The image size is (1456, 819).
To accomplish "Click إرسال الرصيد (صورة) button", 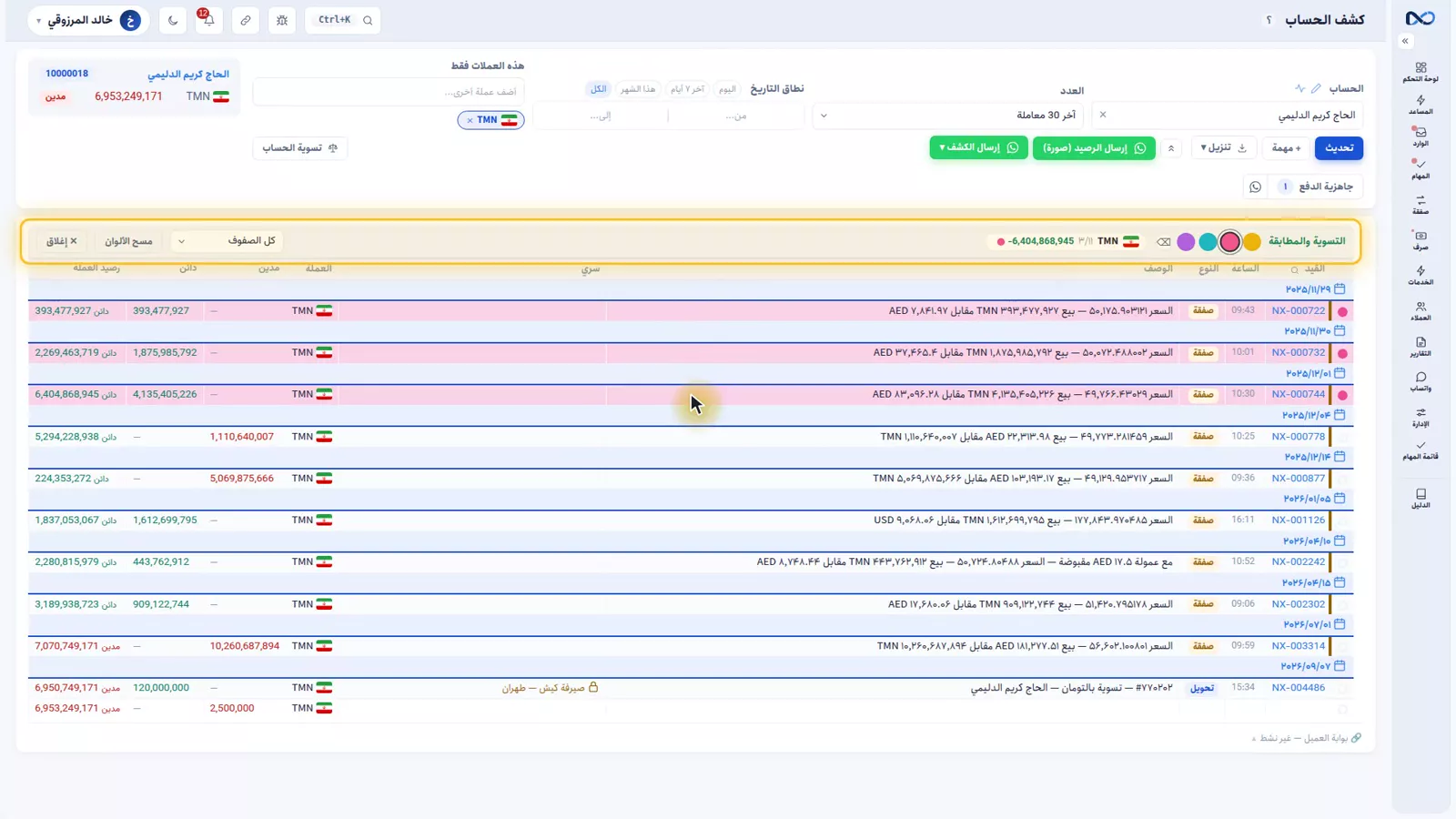I will pyautogui.click(x=1094, y=148).
